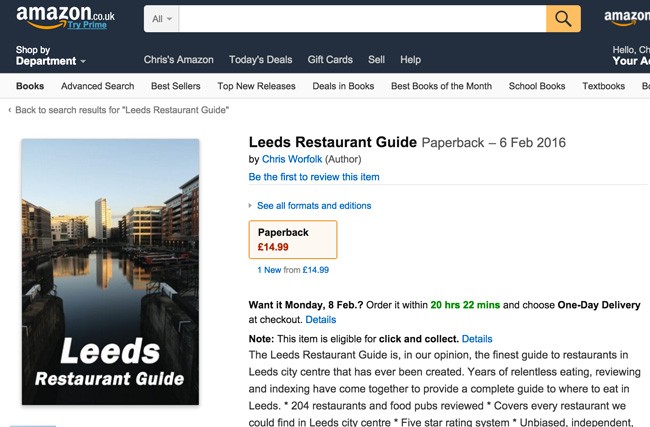Click the Leeds Restaurant Guide cover image
Image resolution: width=650 pixels, height=427 pixels.
pos(110,270)
